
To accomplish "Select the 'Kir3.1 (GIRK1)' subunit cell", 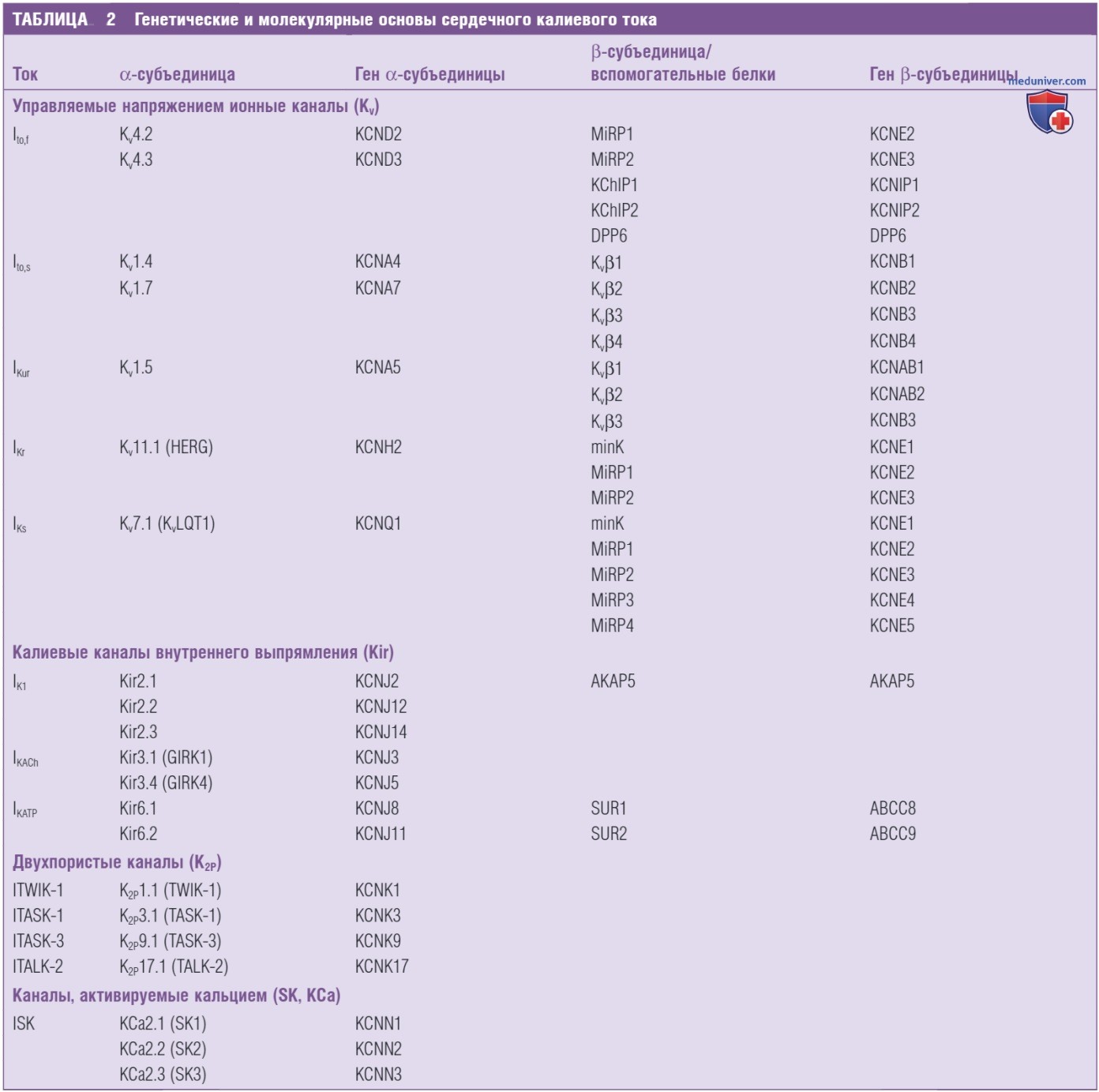I will click(166, 758).
